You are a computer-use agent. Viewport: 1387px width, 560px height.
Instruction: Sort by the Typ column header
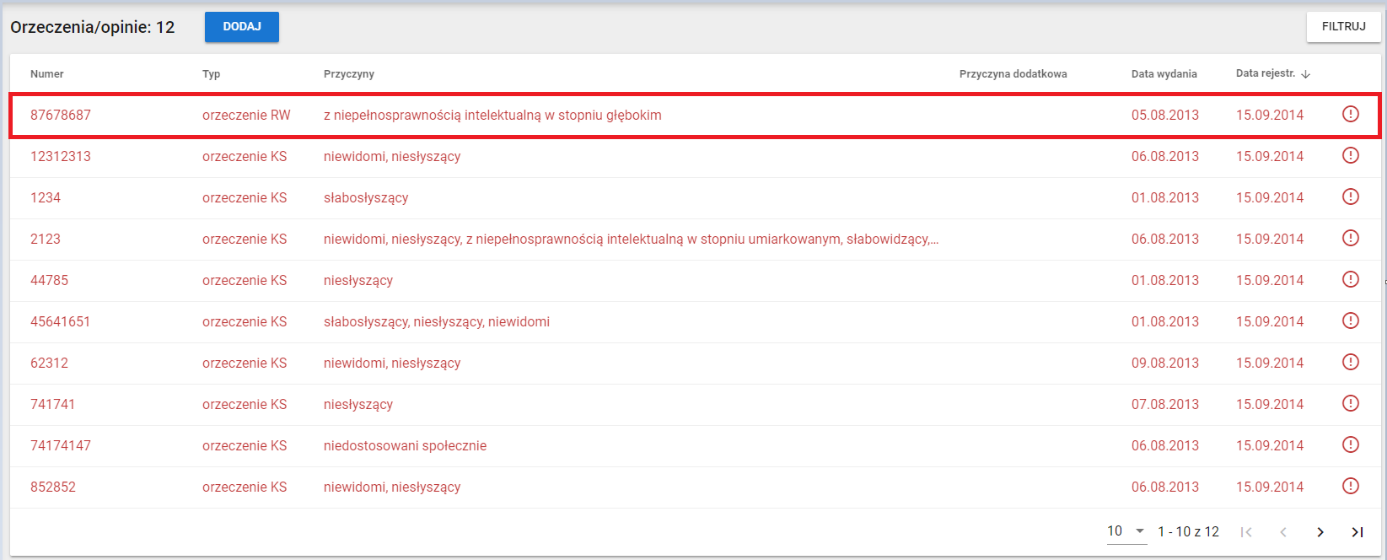pyautogui.click(x=211, y=74)
